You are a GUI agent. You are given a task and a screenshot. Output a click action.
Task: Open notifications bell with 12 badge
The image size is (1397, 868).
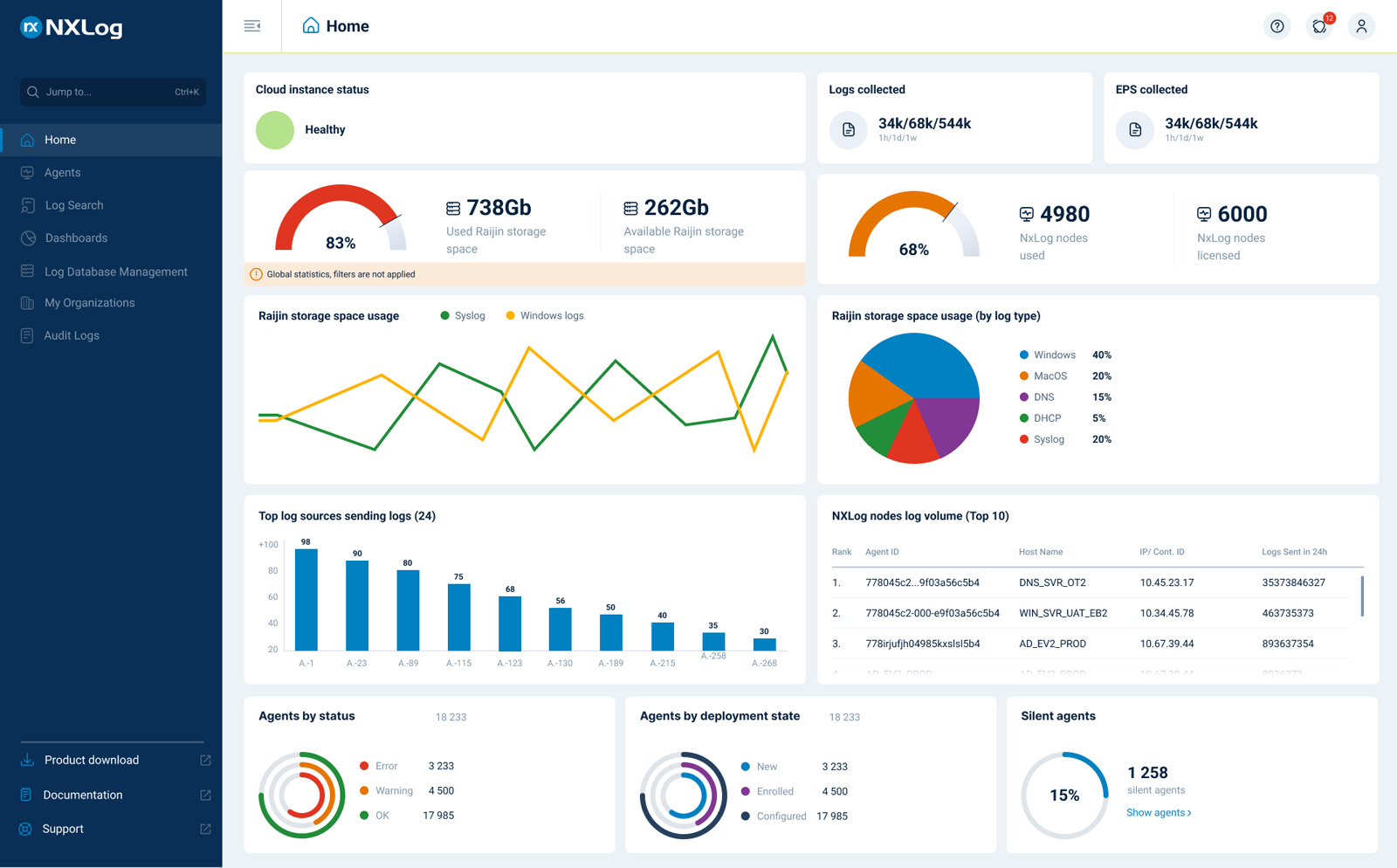pos(1320,26)
